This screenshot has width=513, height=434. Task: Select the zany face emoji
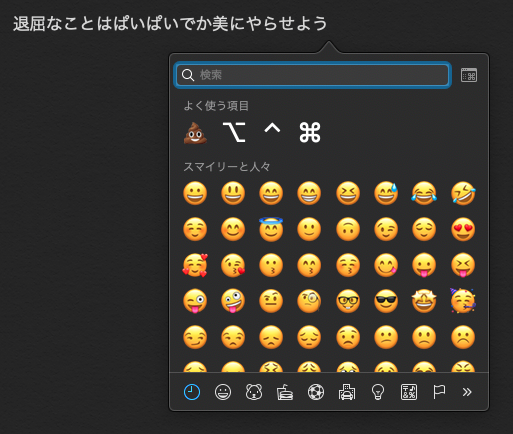pos(233,301)
